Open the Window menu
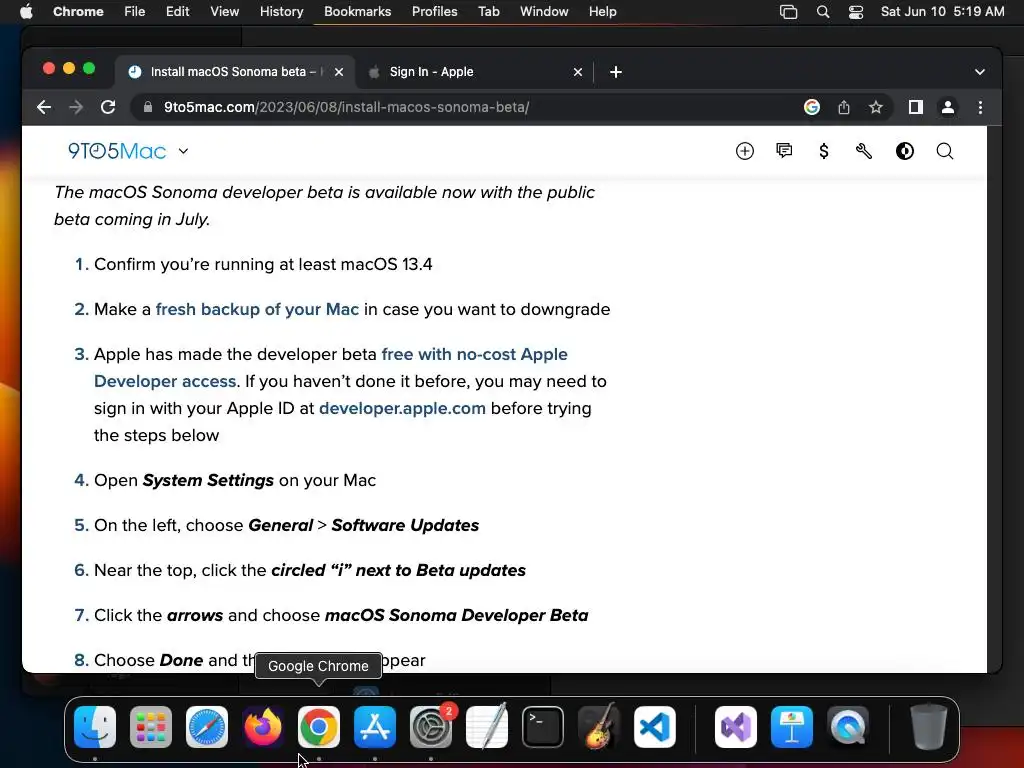 pos(544,12)
